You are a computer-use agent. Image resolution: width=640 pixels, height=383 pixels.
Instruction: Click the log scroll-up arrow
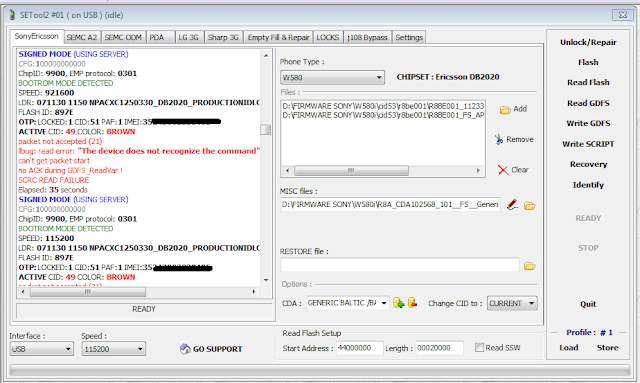coord(266,55)
